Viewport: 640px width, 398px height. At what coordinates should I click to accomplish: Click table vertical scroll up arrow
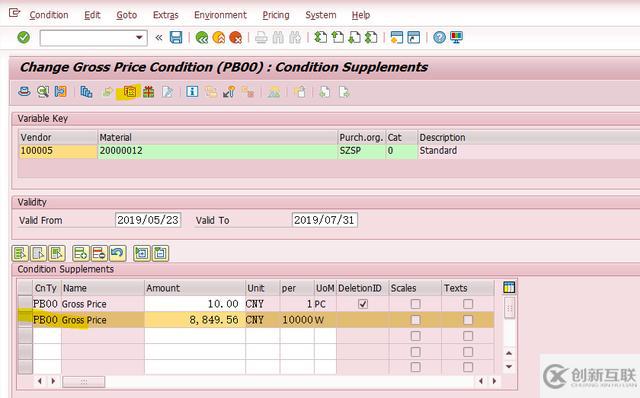509,353
